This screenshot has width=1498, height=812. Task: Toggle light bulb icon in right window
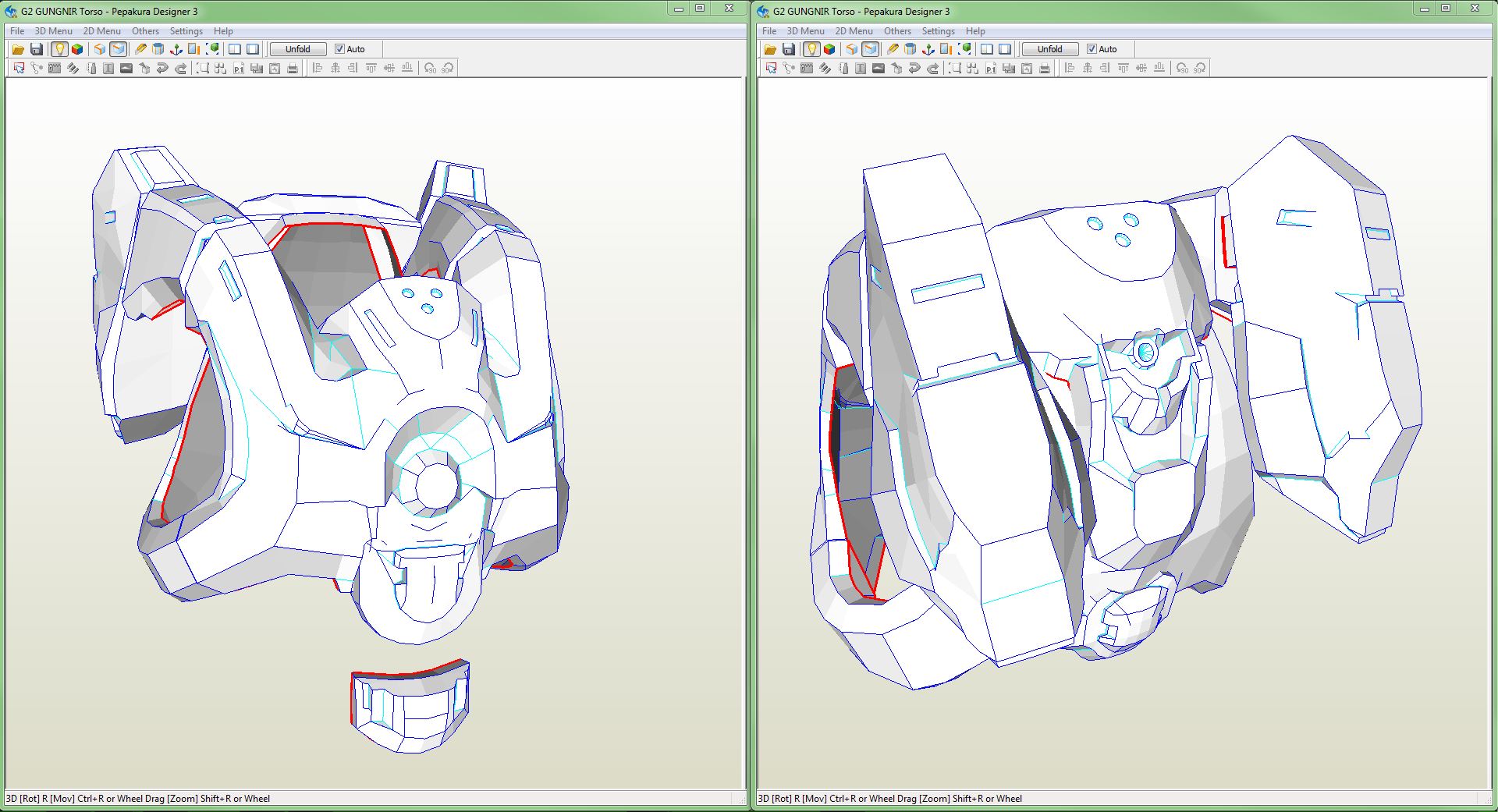811,49
